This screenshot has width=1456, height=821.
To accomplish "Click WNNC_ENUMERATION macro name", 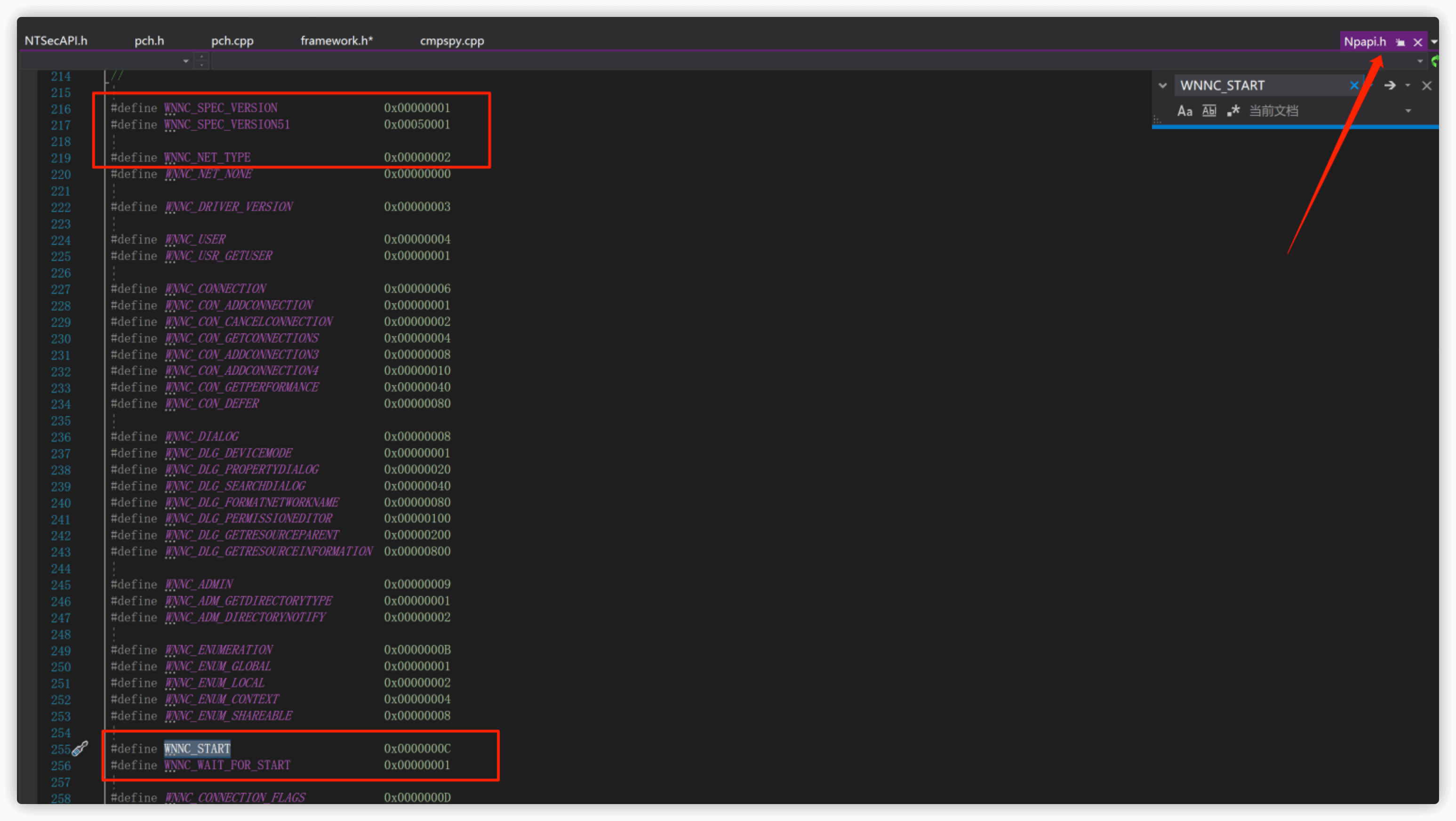I will point(218,650).
